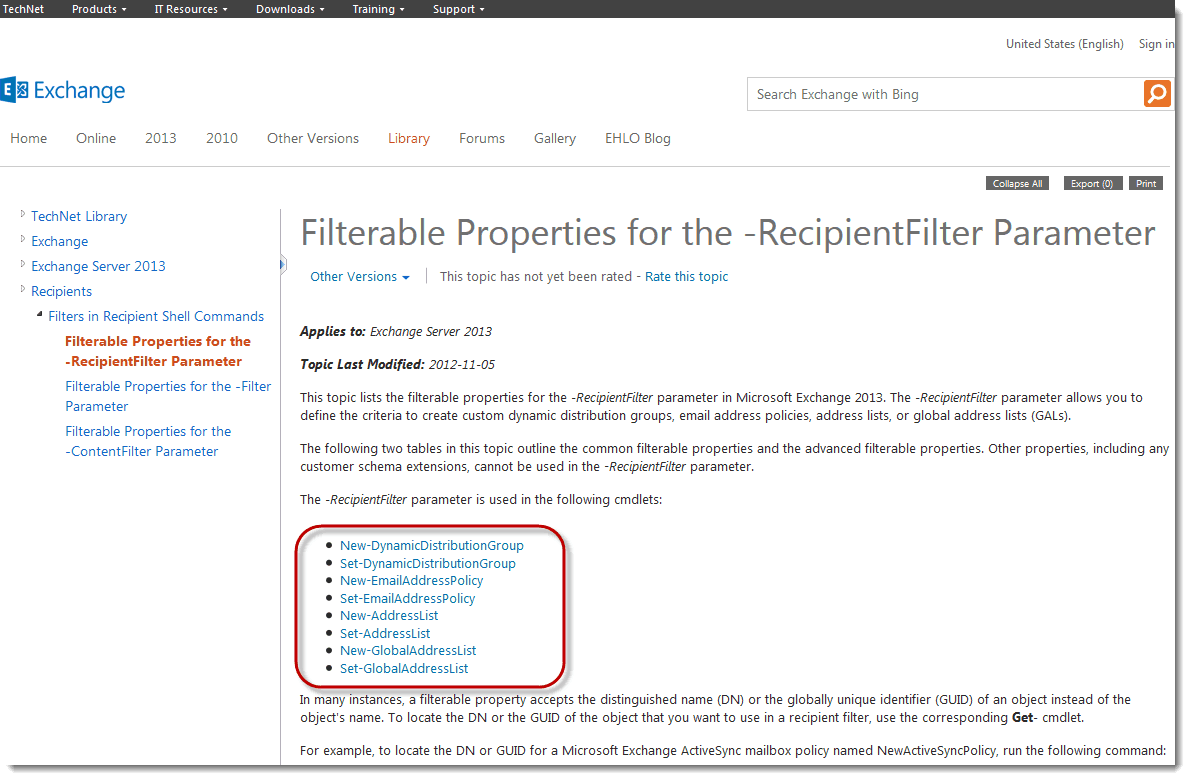
Task: Click the Rate this topic link
Action: [686, 277]
